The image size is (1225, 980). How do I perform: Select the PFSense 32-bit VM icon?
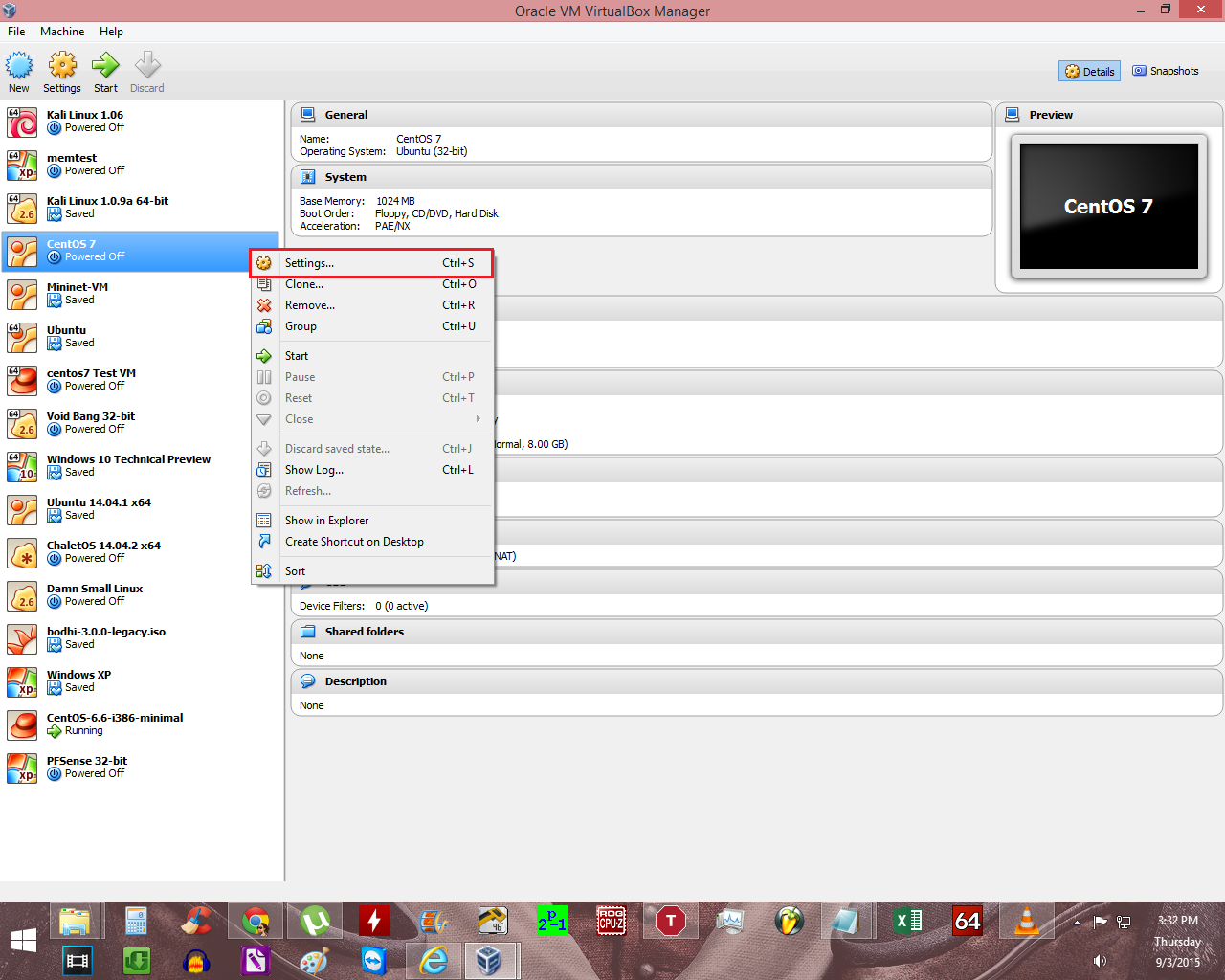click(x=22, y=768)
